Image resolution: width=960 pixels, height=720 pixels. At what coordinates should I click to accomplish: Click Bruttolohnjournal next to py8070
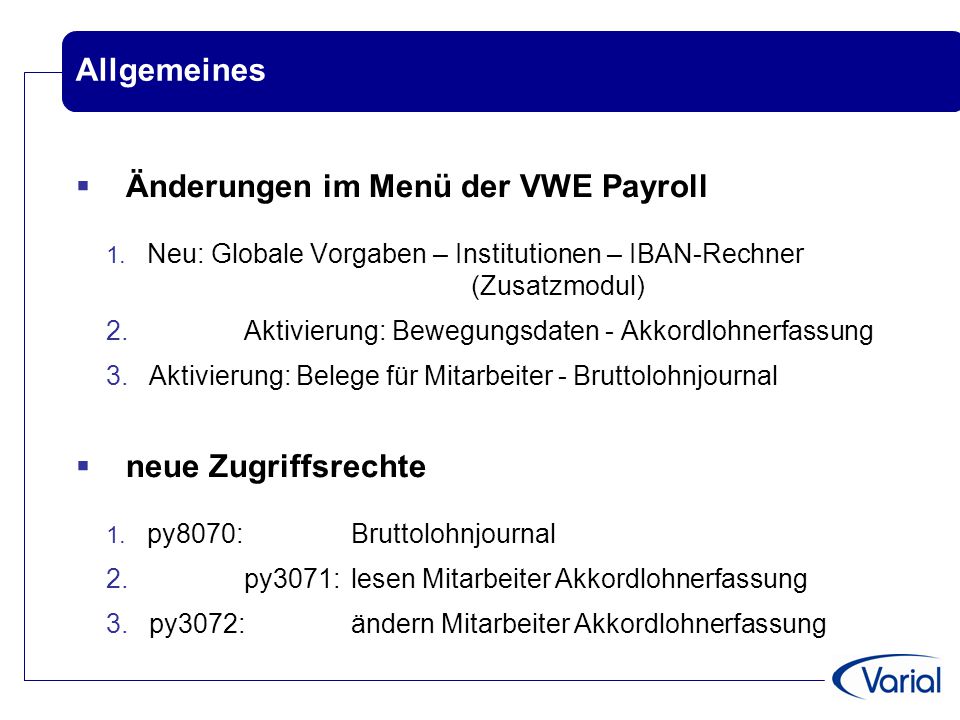click(x=453, y=534)
